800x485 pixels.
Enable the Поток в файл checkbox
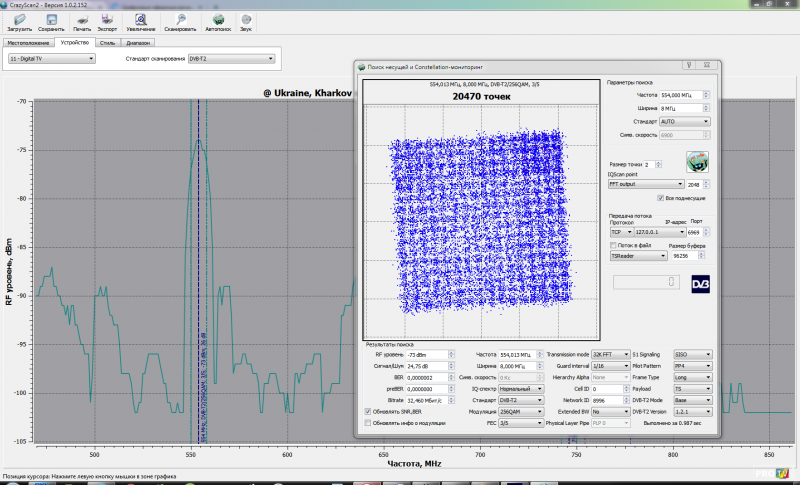[x=614, y=245]
